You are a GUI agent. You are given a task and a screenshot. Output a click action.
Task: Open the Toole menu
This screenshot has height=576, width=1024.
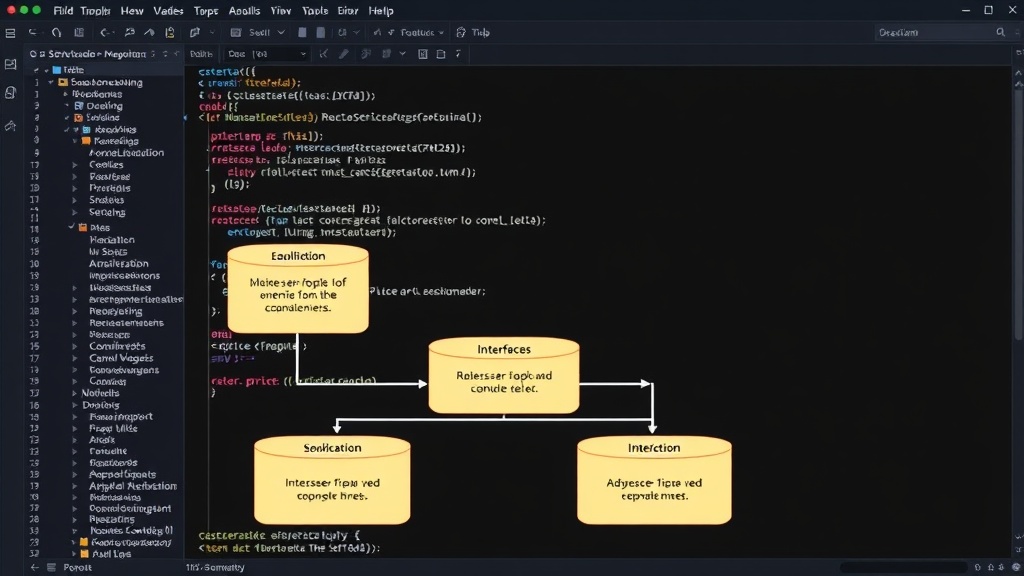click(x=315, y=11)
